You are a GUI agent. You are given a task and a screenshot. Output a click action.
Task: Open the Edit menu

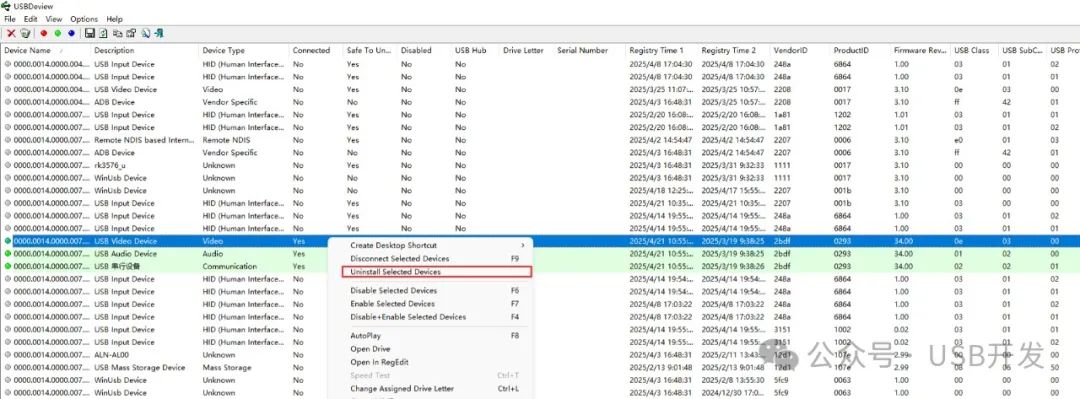(30, 19)
